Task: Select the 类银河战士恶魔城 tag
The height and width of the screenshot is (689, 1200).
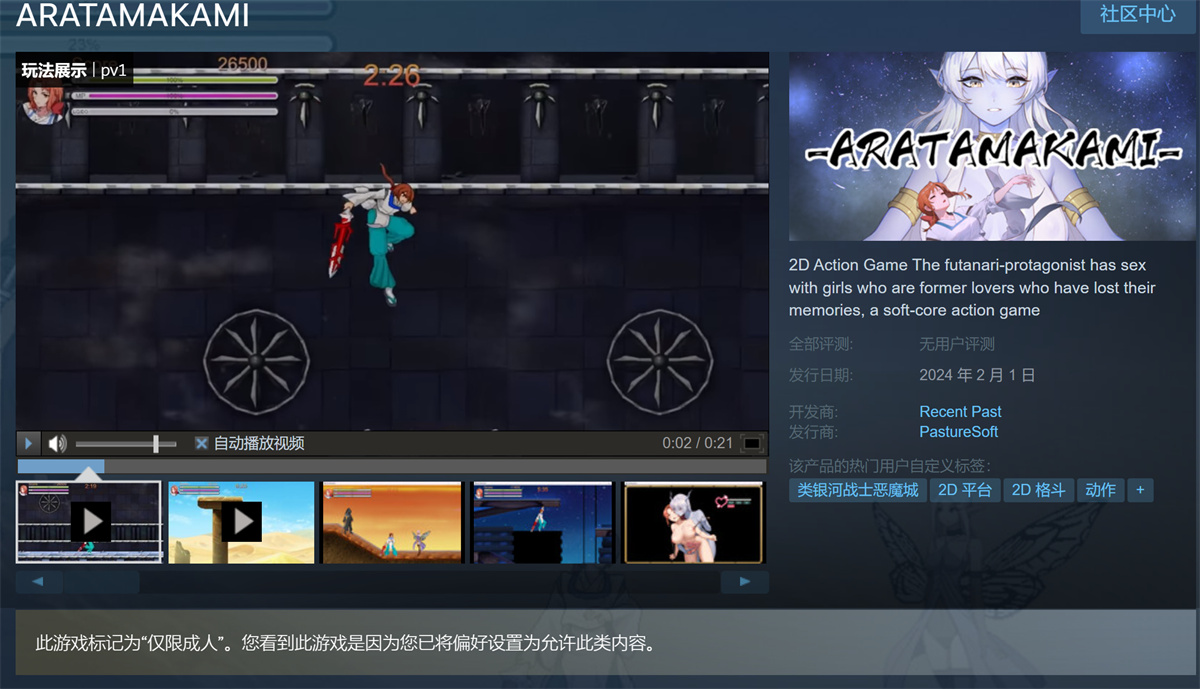Action: pyautogui.click(x=857, y=490)
